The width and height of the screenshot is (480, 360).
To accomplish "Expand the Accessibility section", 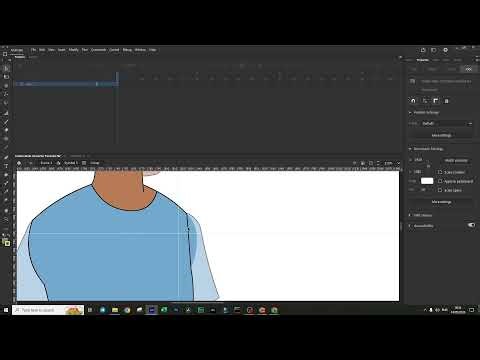I will pos(410,226).
